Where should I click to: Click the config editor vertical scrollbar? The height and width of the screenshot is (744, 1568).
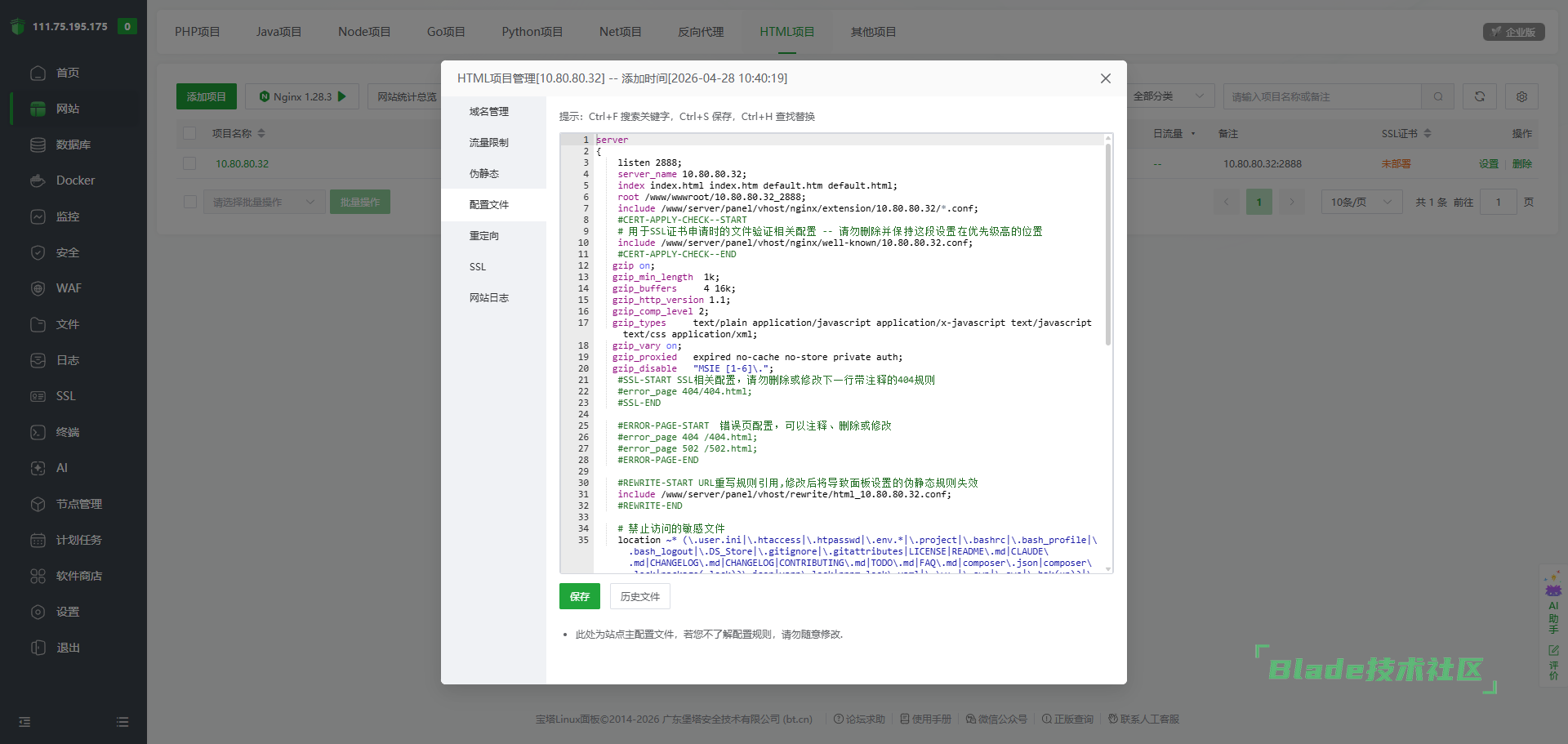1107,245
